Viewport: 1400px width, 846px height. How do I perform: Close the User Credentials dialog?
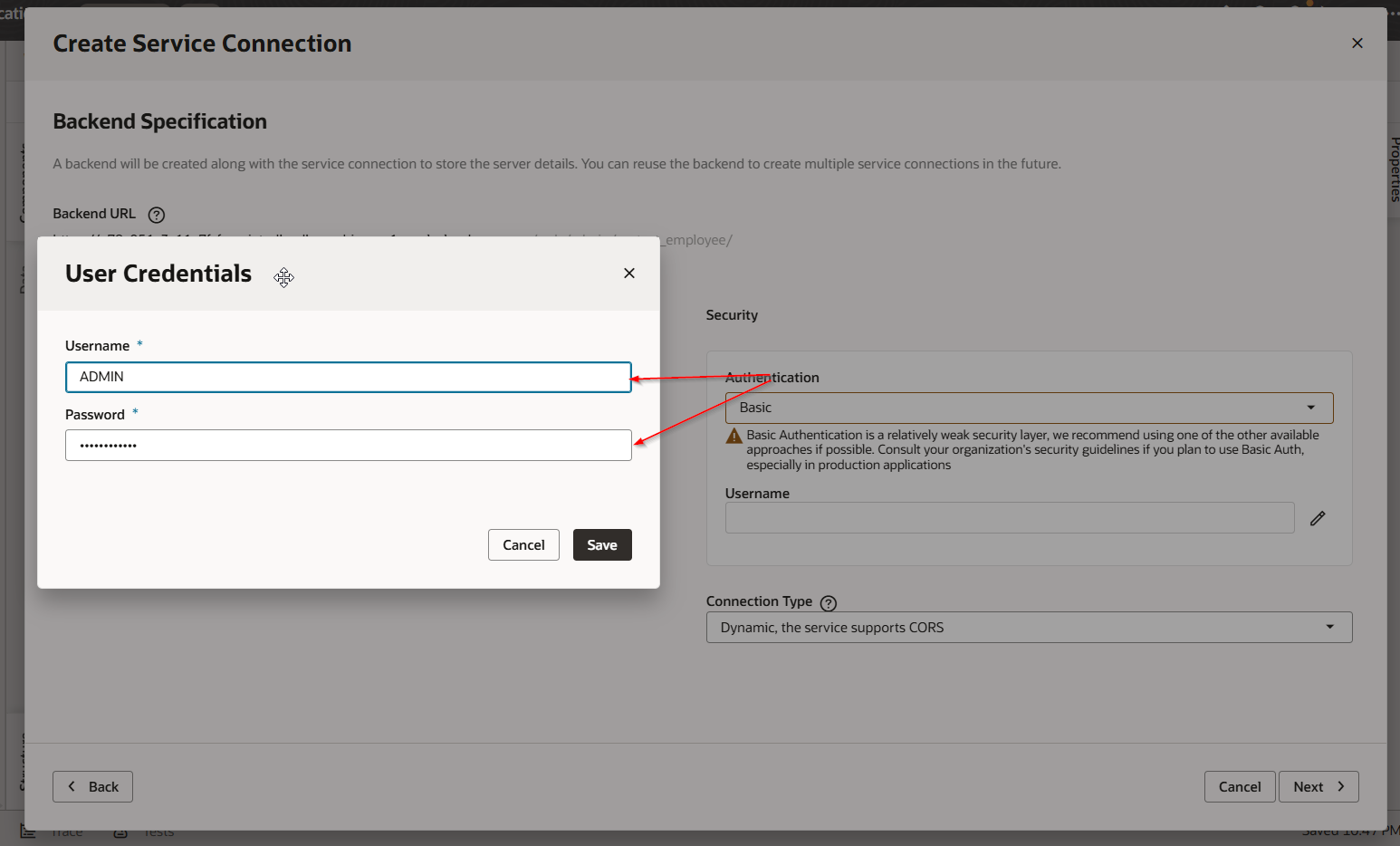(x=629, y=274)
